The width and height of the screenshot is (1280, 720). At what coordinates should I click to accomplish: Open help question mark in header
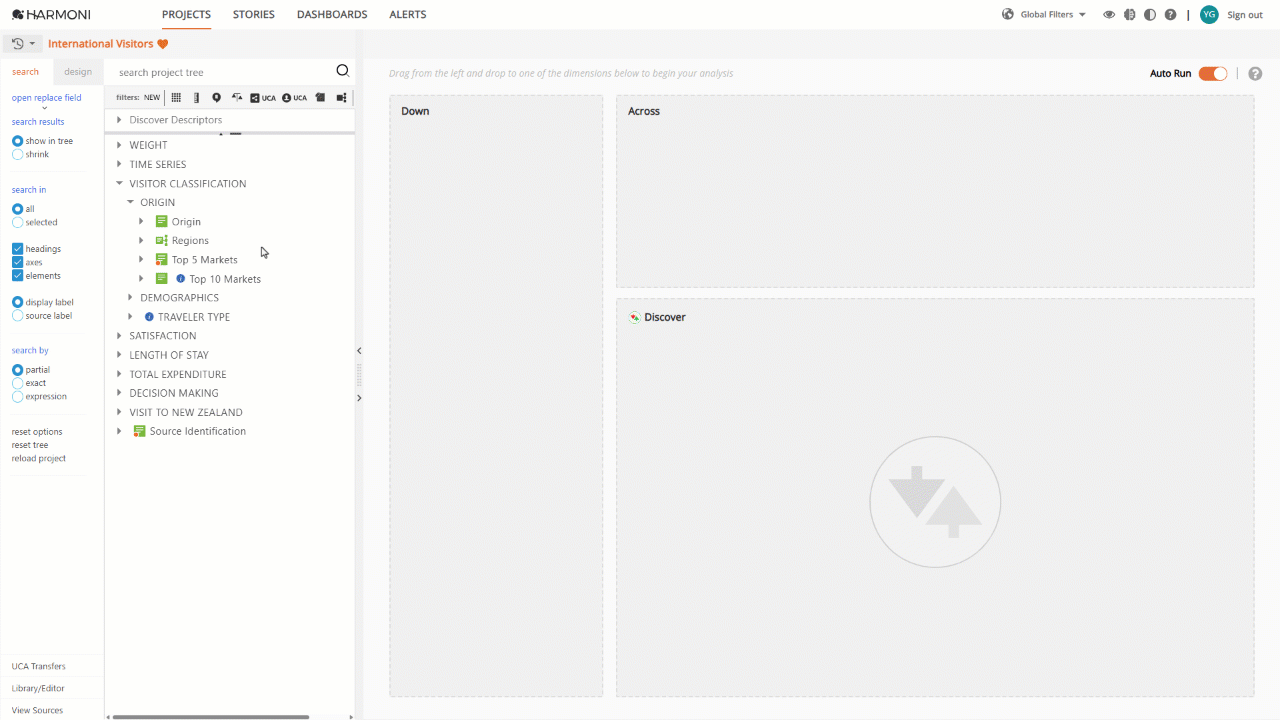pos(1170,15)
